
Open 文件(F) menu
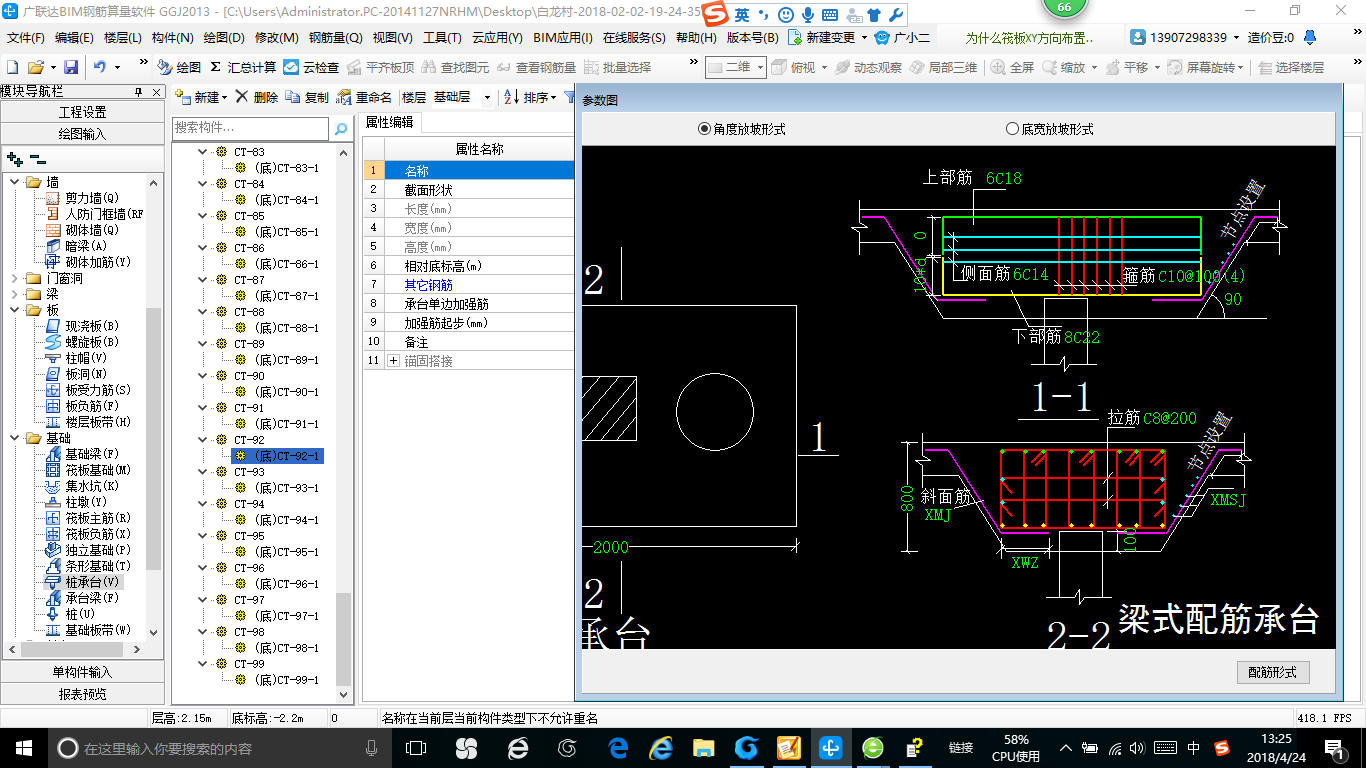(26, 37)
